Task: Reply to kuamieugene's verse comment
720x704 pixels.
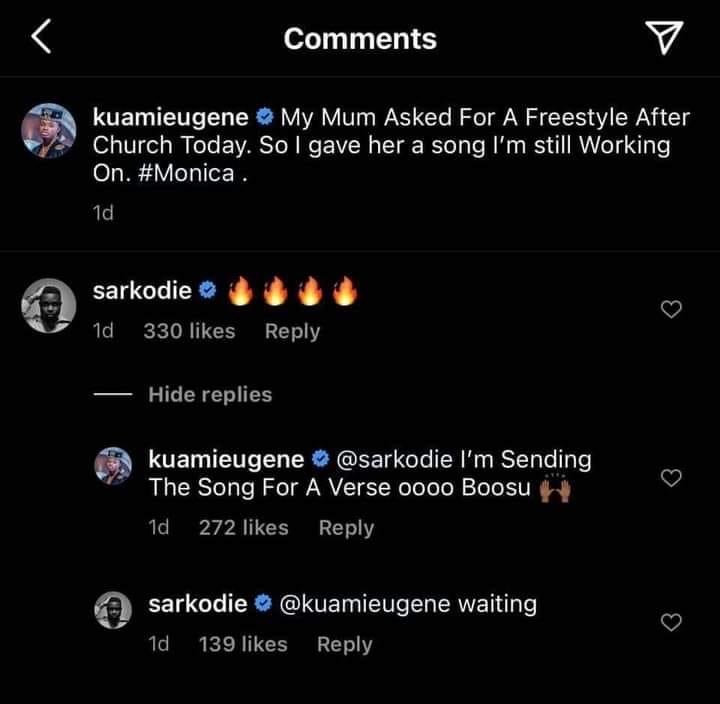Action: coord(346,528)
